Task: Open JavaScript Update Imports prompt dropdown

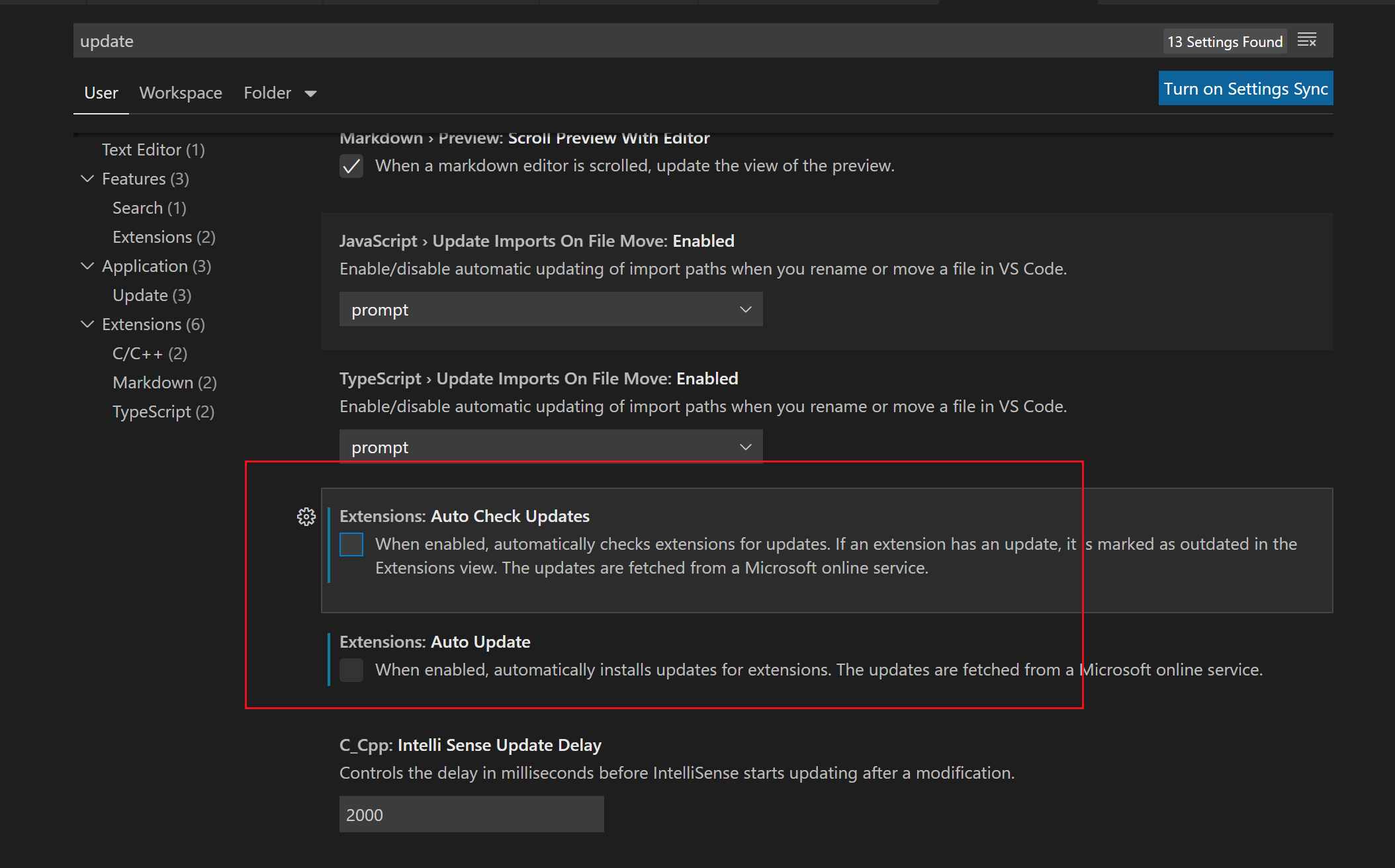Action: [551, 310]
